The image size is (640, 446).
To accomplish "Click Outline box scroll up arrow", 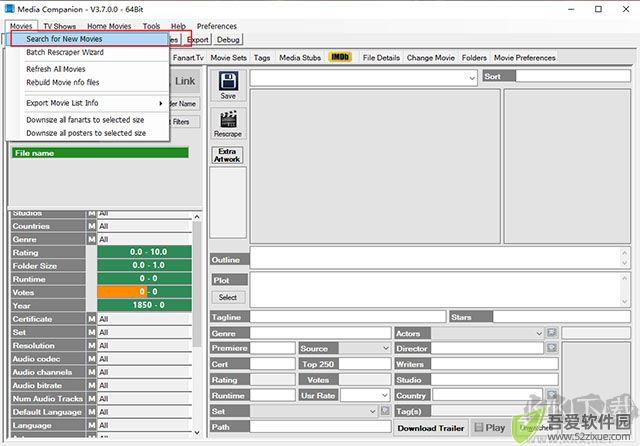I will tap(624, 253).
